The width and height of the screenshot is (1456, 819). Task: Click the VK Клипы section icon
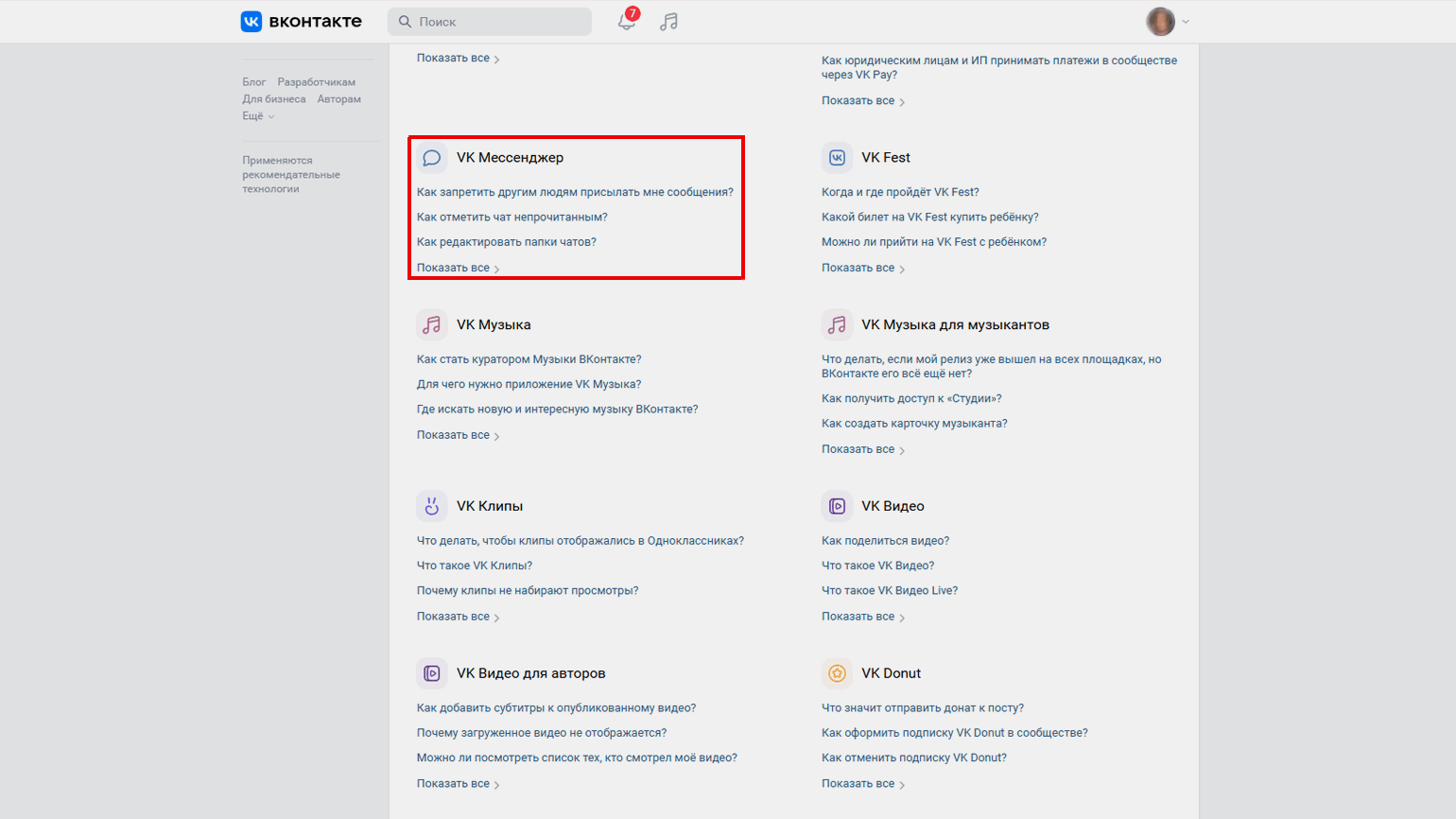coord(432,506)
